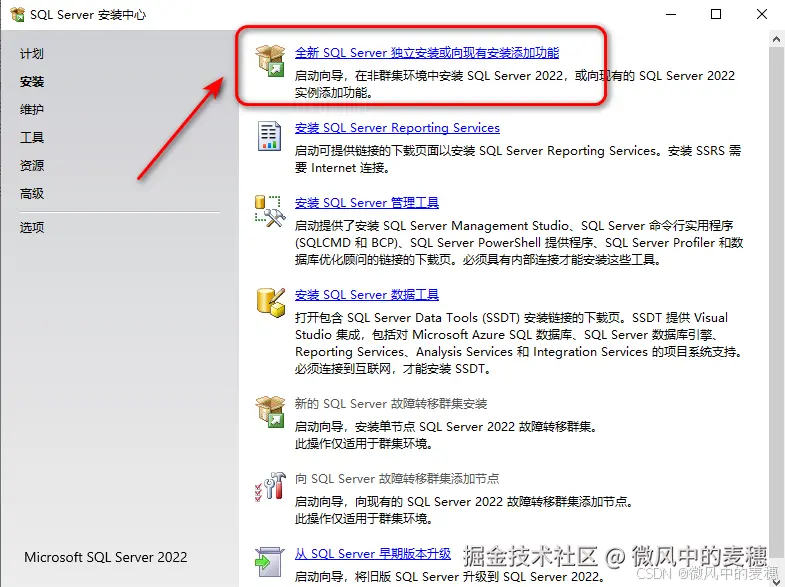Click 向 SQL Server 故障转移群集添加节点 entry
Image resolution: width=785 pixels, height=587 pixels.
tap(397, 479)
